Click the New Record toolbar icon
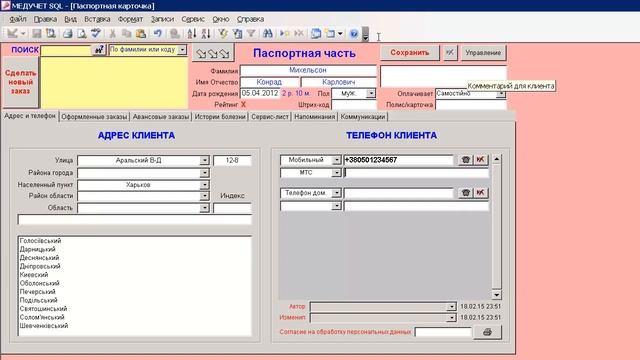Image resolution: width=640 pixels, height=360 pixels. click(x=284, y=33)
